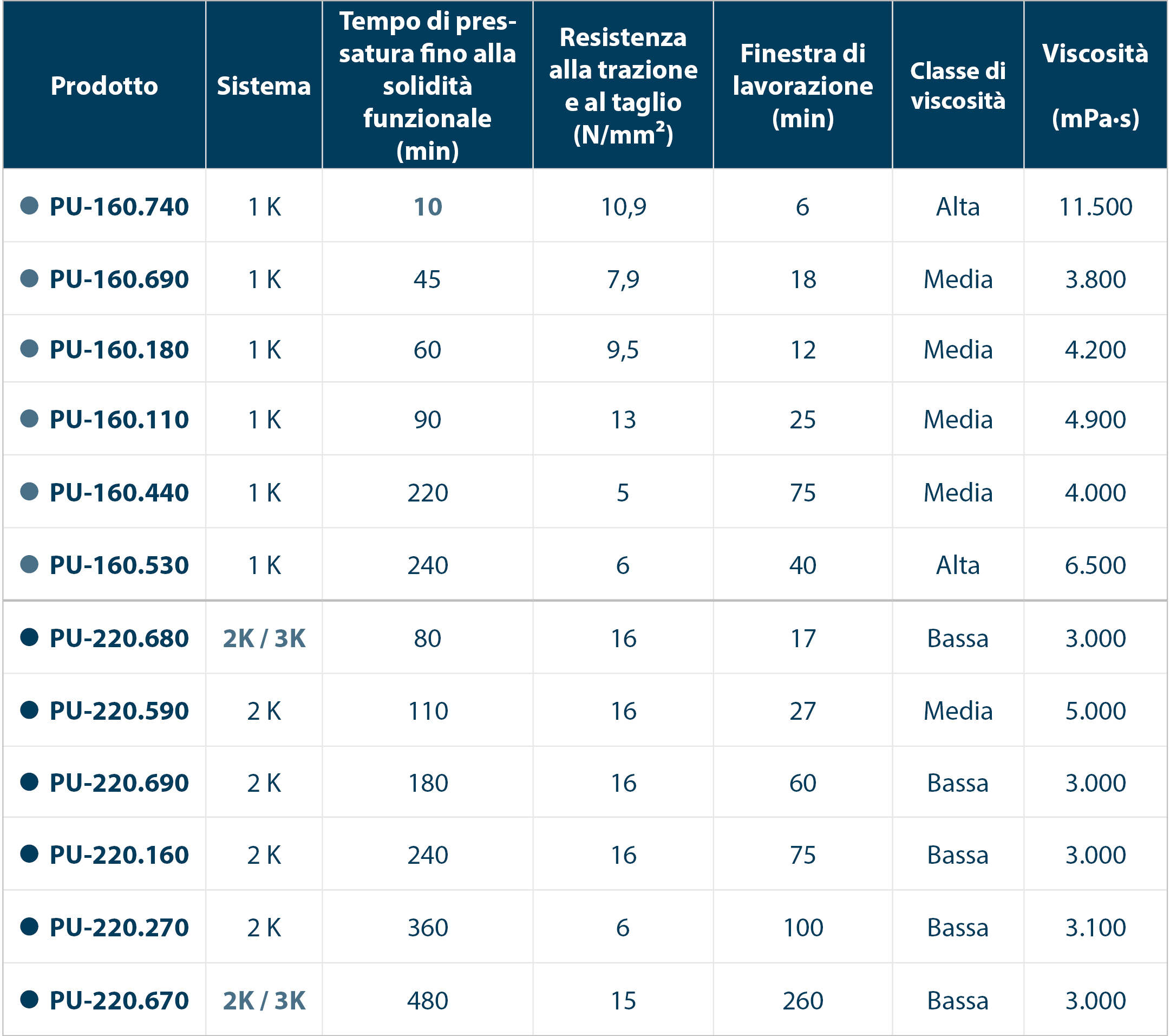Screen dimensions: 1170x1036
Task: Click viscosity value 4.200
Action: pos(1095,350)
